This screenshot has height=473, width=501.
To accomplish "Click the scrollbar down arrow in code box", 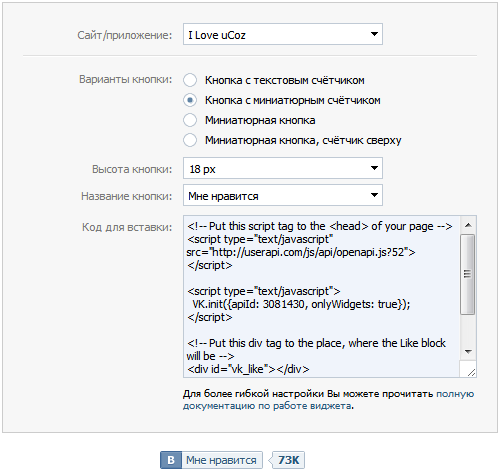I will click(x=468, y=352).
